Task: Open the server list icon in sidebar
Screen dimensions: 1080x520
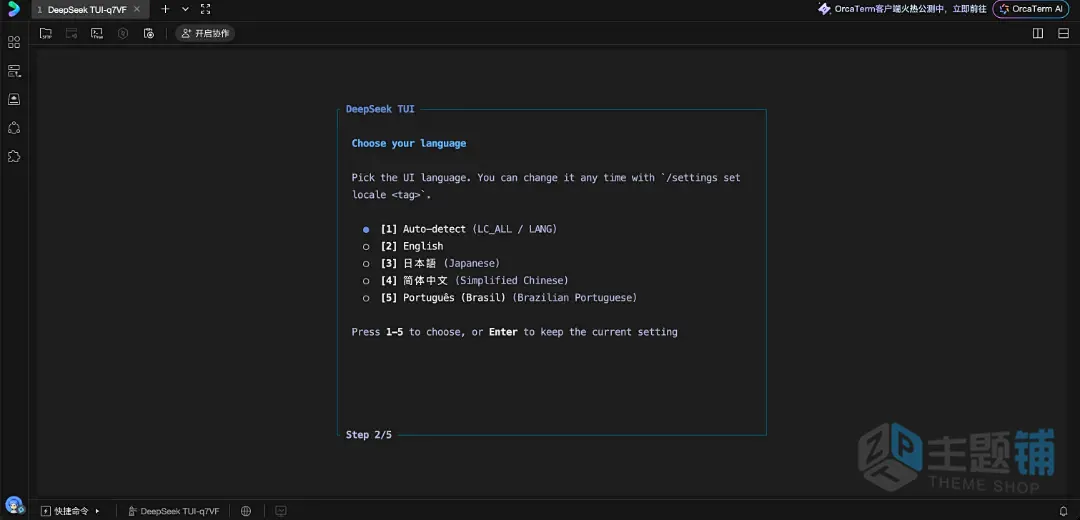Action: tap(14, 71)
